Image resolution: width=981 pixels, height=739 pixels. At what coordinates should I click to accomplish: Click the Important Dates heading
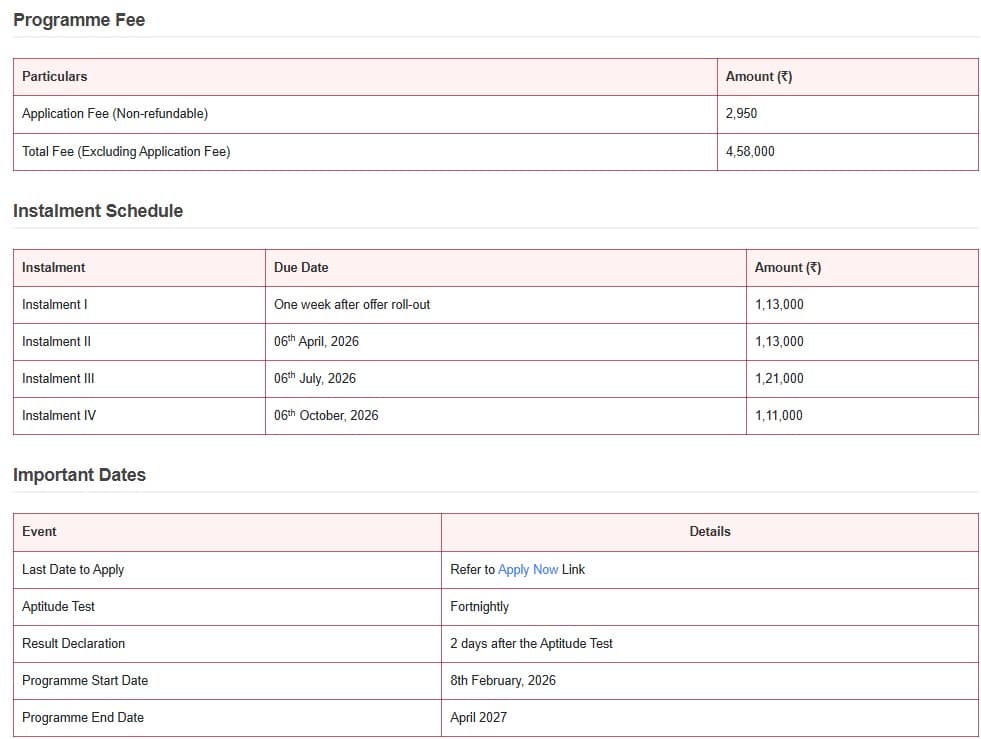79,475
